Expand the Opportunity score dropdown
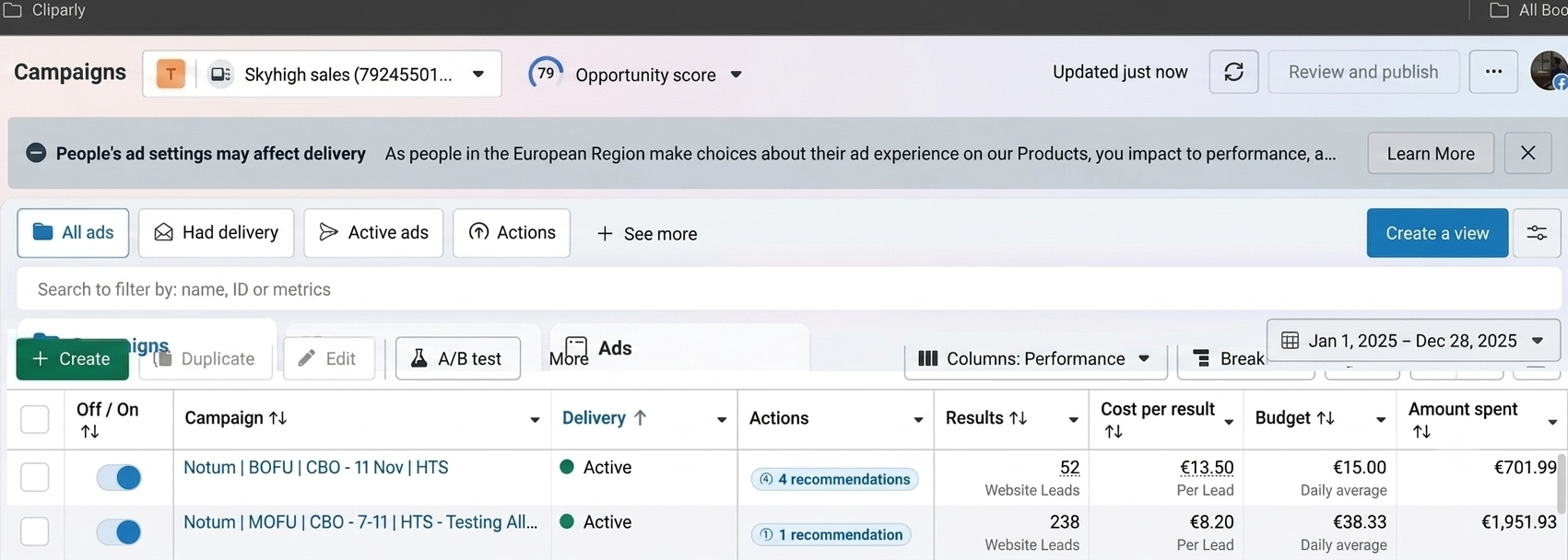This screenshot has width=1568, height=560. click(x=736, y=75)
